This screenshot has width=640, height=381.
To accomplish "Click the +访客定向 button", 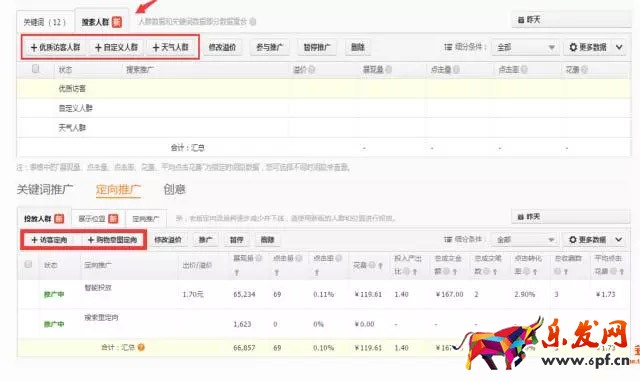I will (x=49, y=240).
